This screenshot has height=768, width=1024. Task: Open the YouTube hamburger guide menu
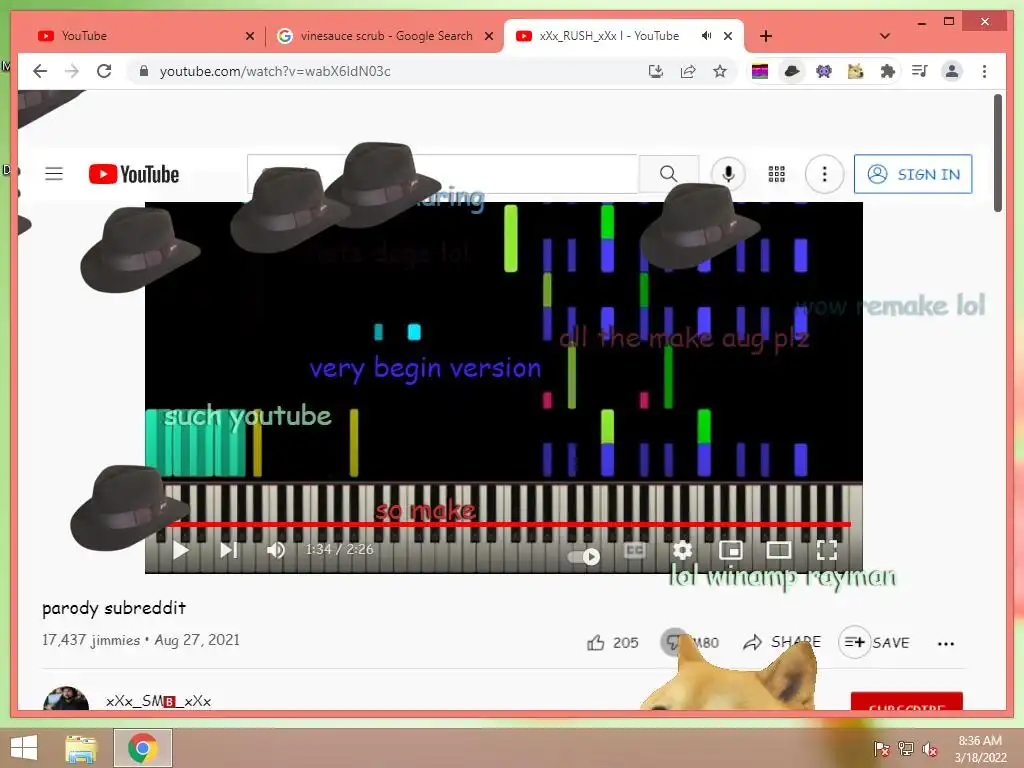[54, 174]
